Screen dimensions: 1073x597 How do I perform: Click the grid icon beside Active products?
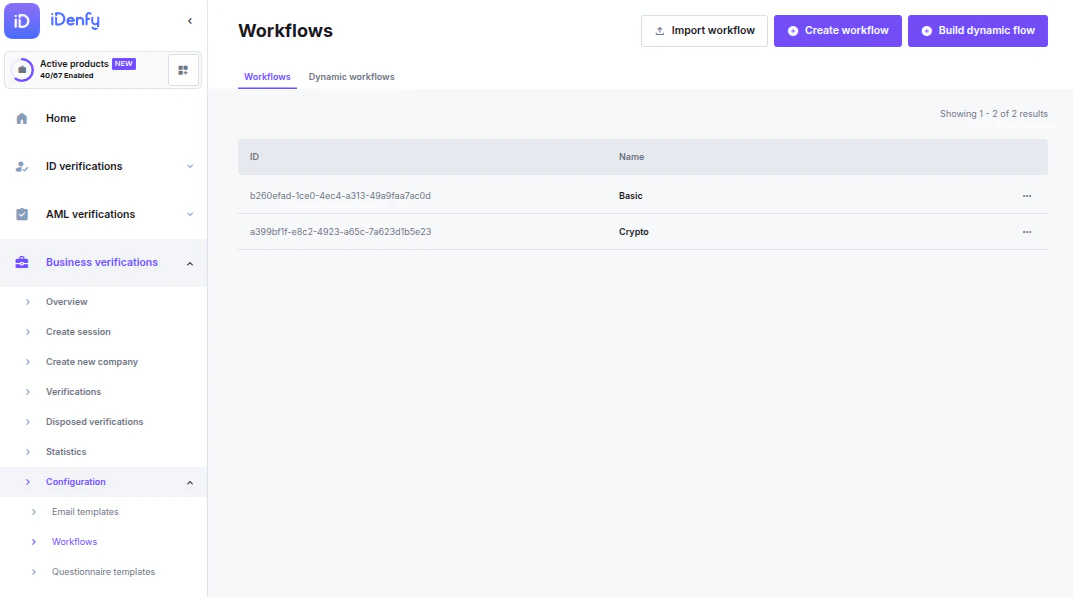[x=184, y=68]
